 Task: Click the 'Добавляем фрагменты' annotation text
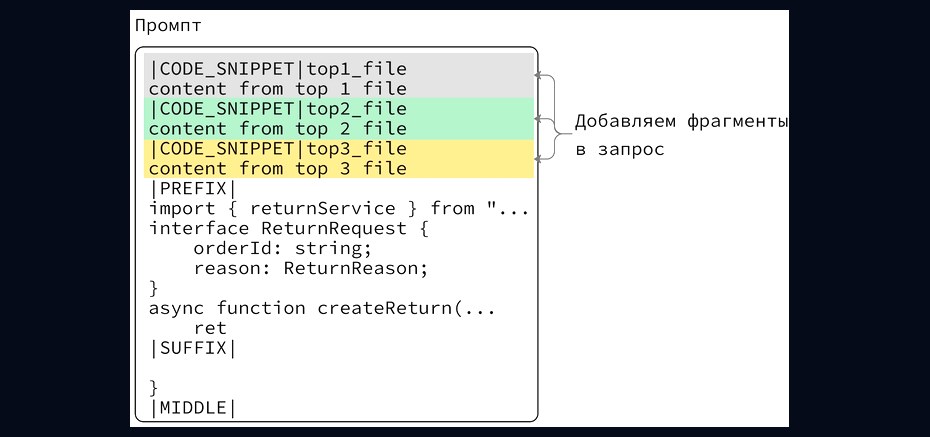coord(681,122)
